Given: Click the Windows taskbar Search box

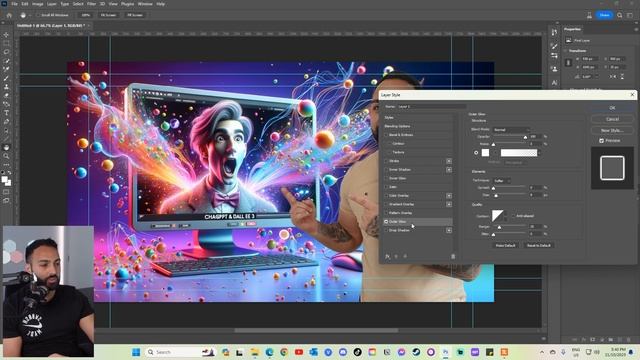Looking at the screenshot, I should click(179, 352).
